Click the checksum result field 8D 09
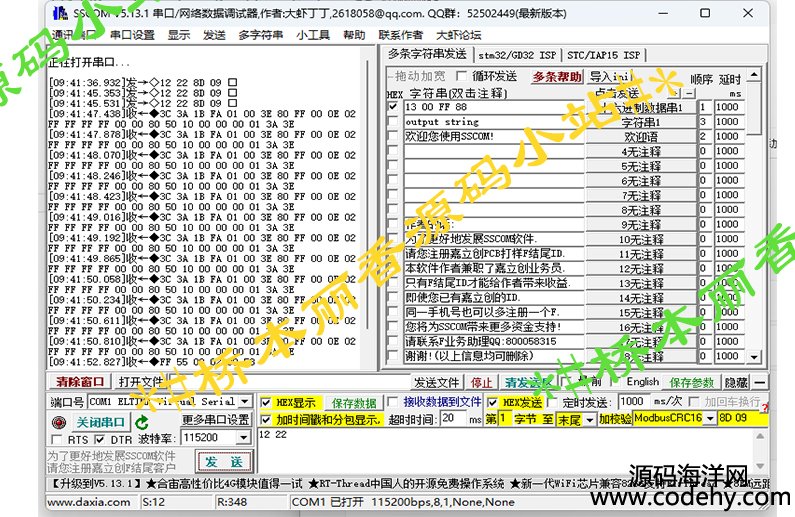Image resolution: width=795 pixels, height=517 pixels. [x=742, y=419]
